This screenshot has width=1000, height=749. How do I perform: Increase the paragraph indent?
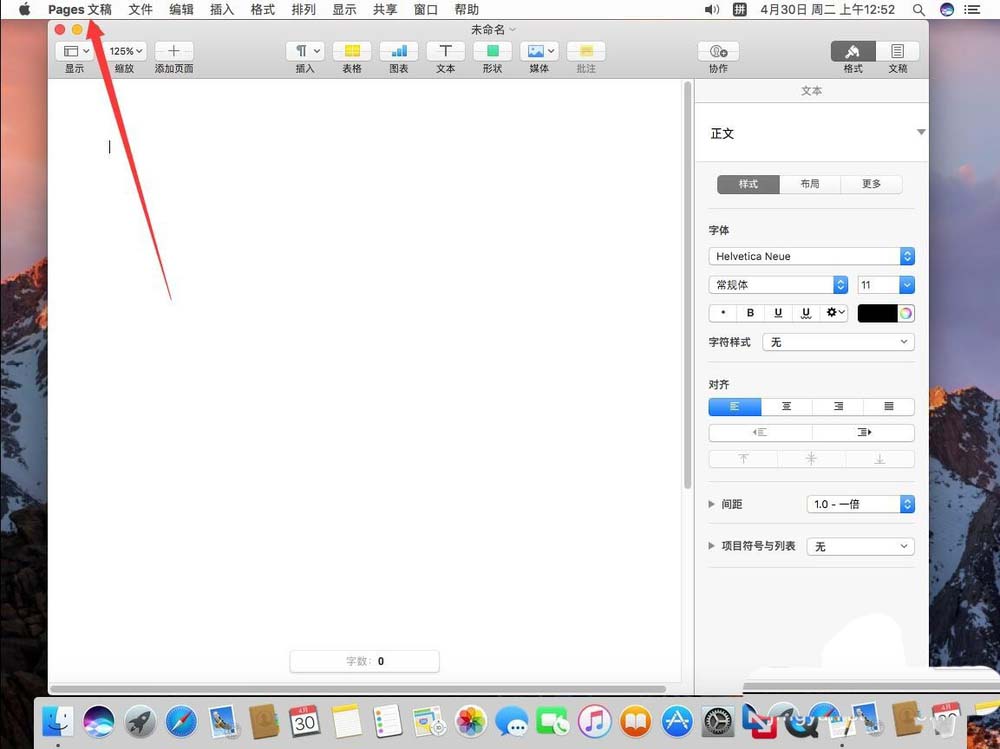[864, 433]
